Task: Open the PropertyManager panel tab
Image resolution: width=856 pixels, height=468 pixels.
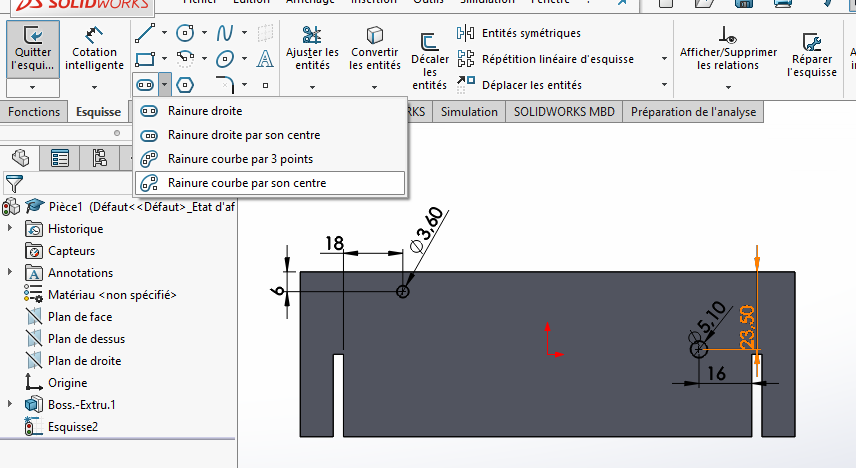Action: point(61,157)
